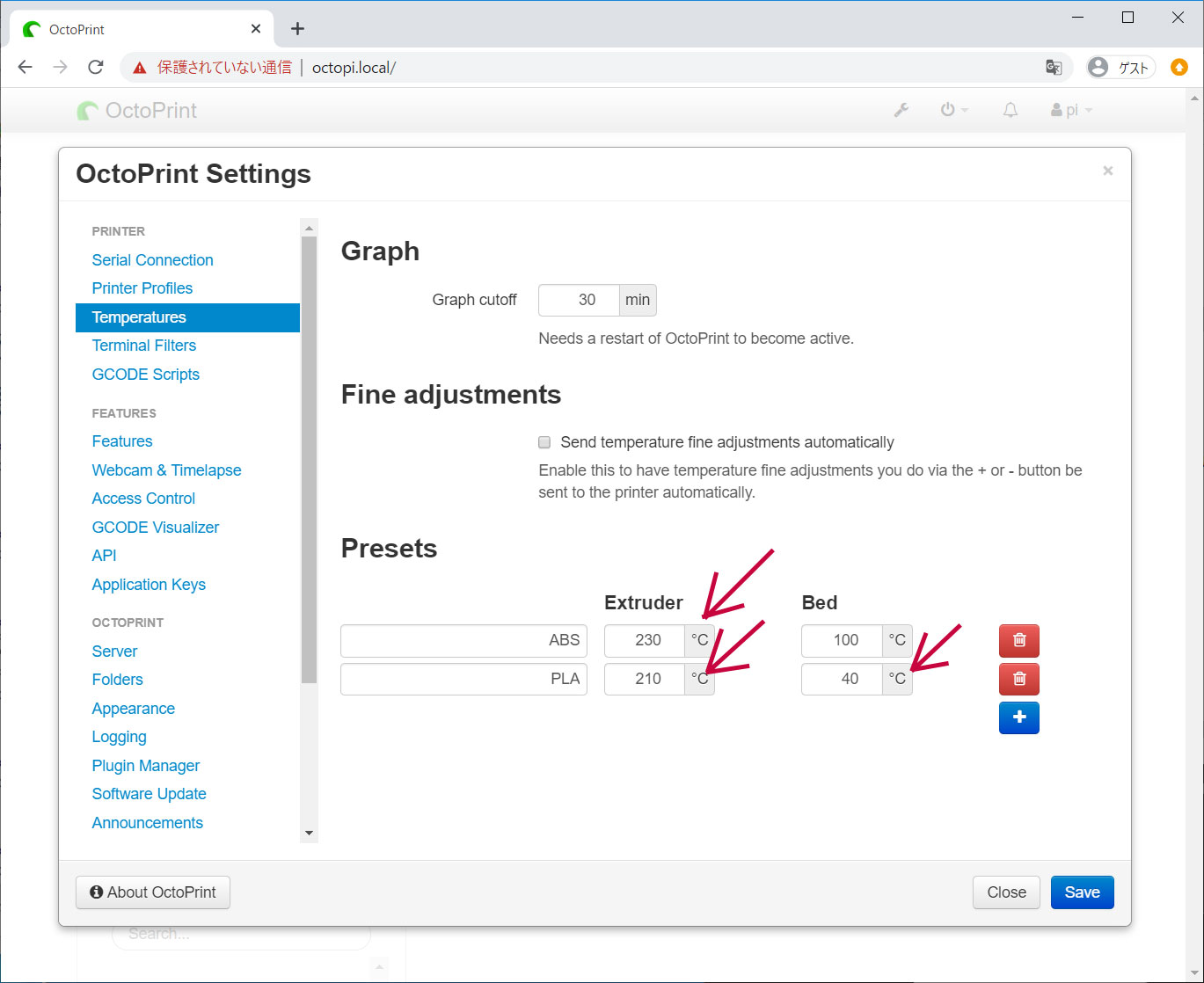Image resolution: width=1204 pixels, height=983 pixels.
Task: Click the OctoPrint logo in navbar
Action: [137, 110]
